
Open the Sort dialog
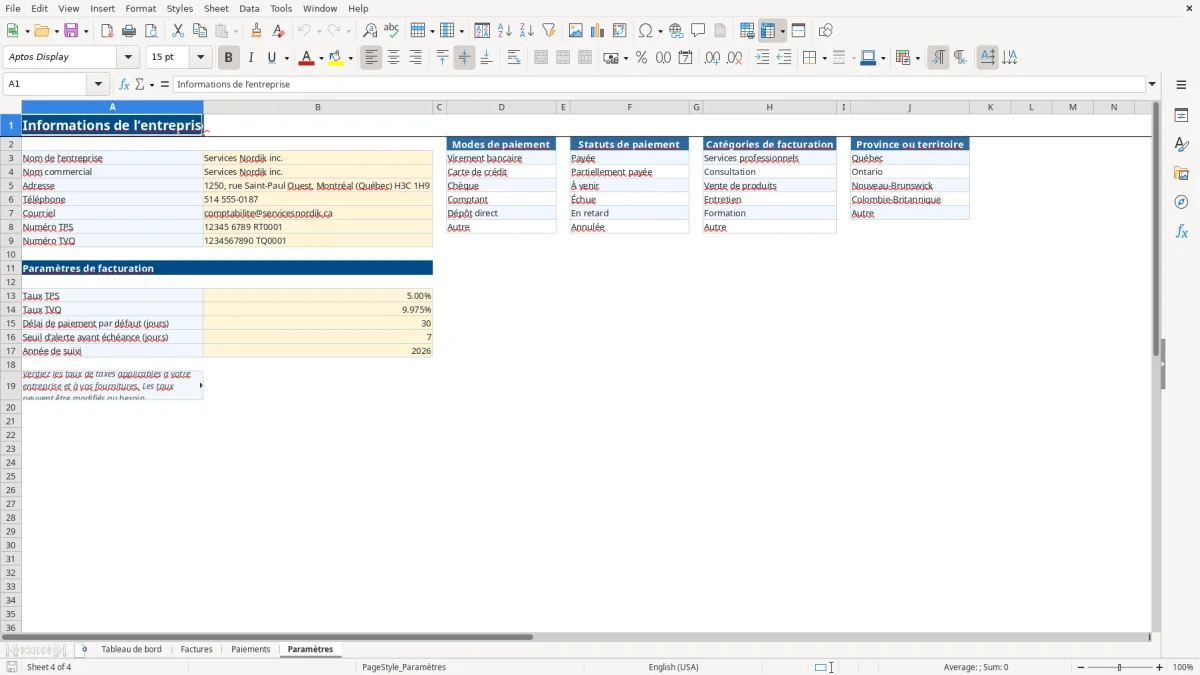(x=483, y=31)
